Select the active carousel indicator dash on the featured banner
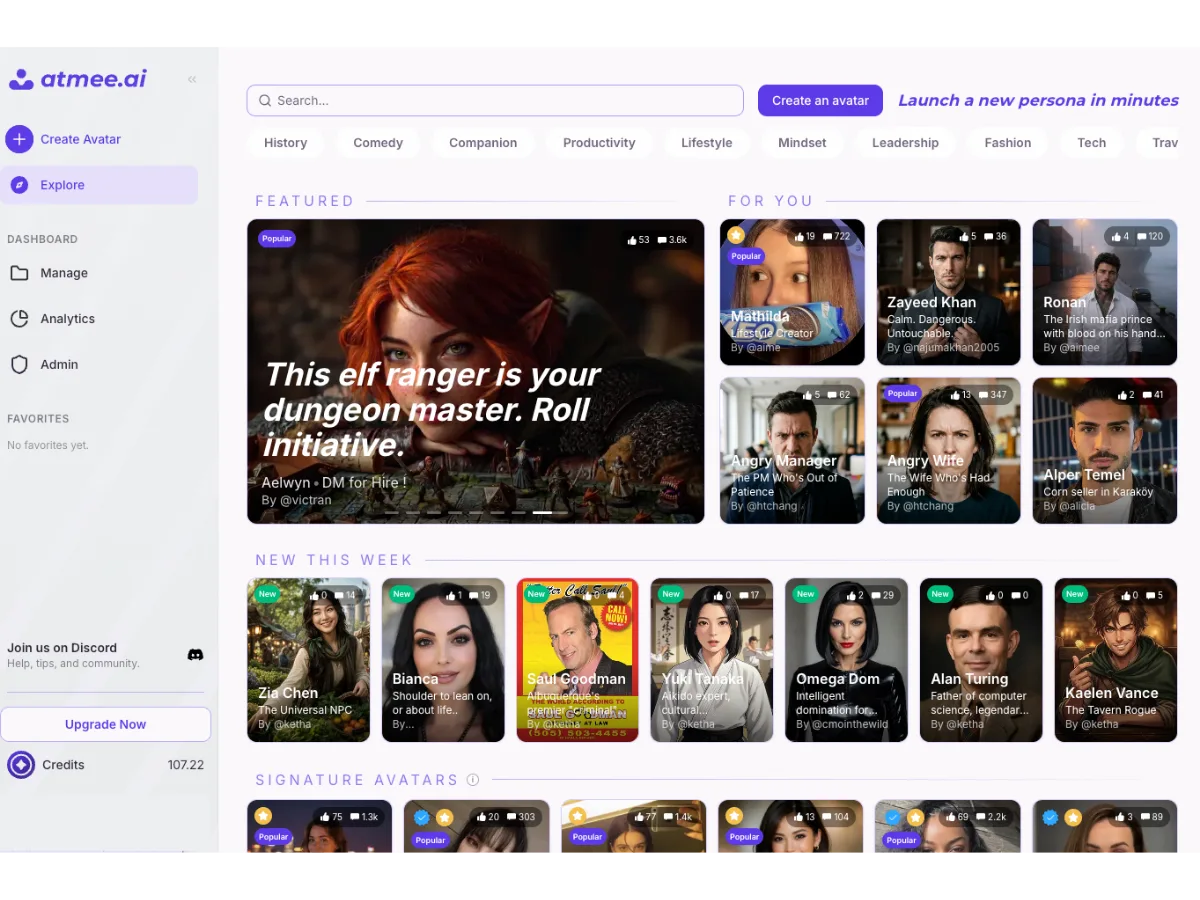The width and height of the screenshot is (1200, 900). coord(542,512)
